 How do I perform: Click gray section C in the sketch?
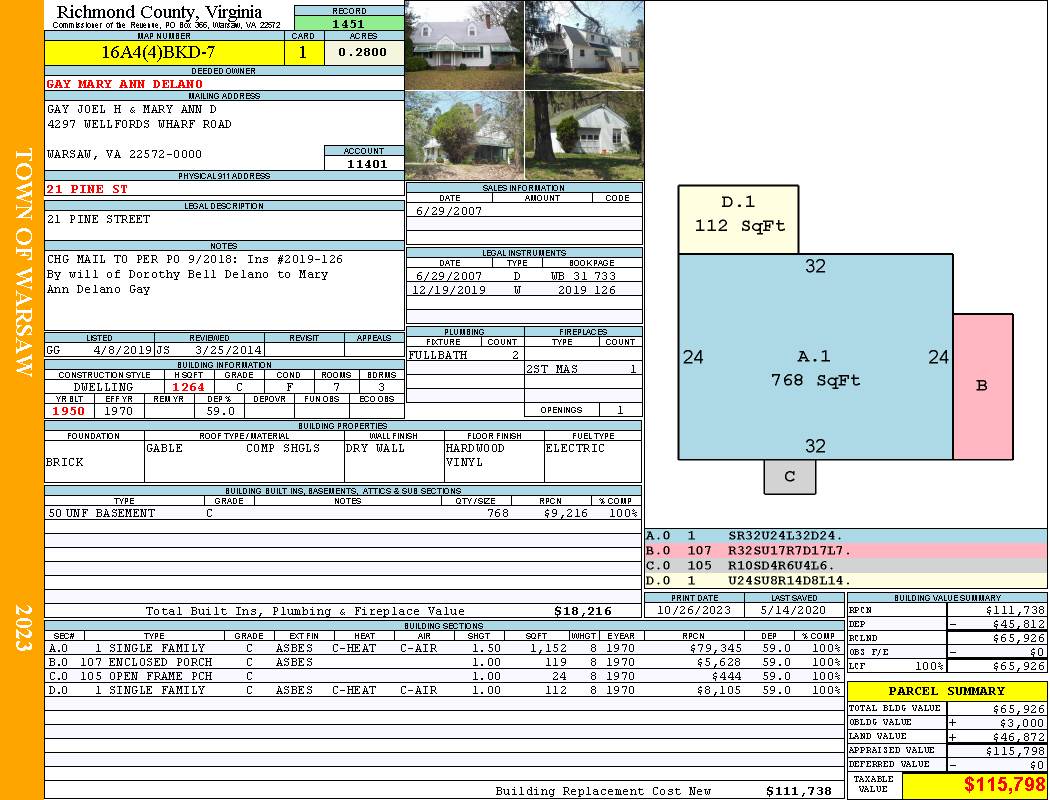(x=790, y=477)
